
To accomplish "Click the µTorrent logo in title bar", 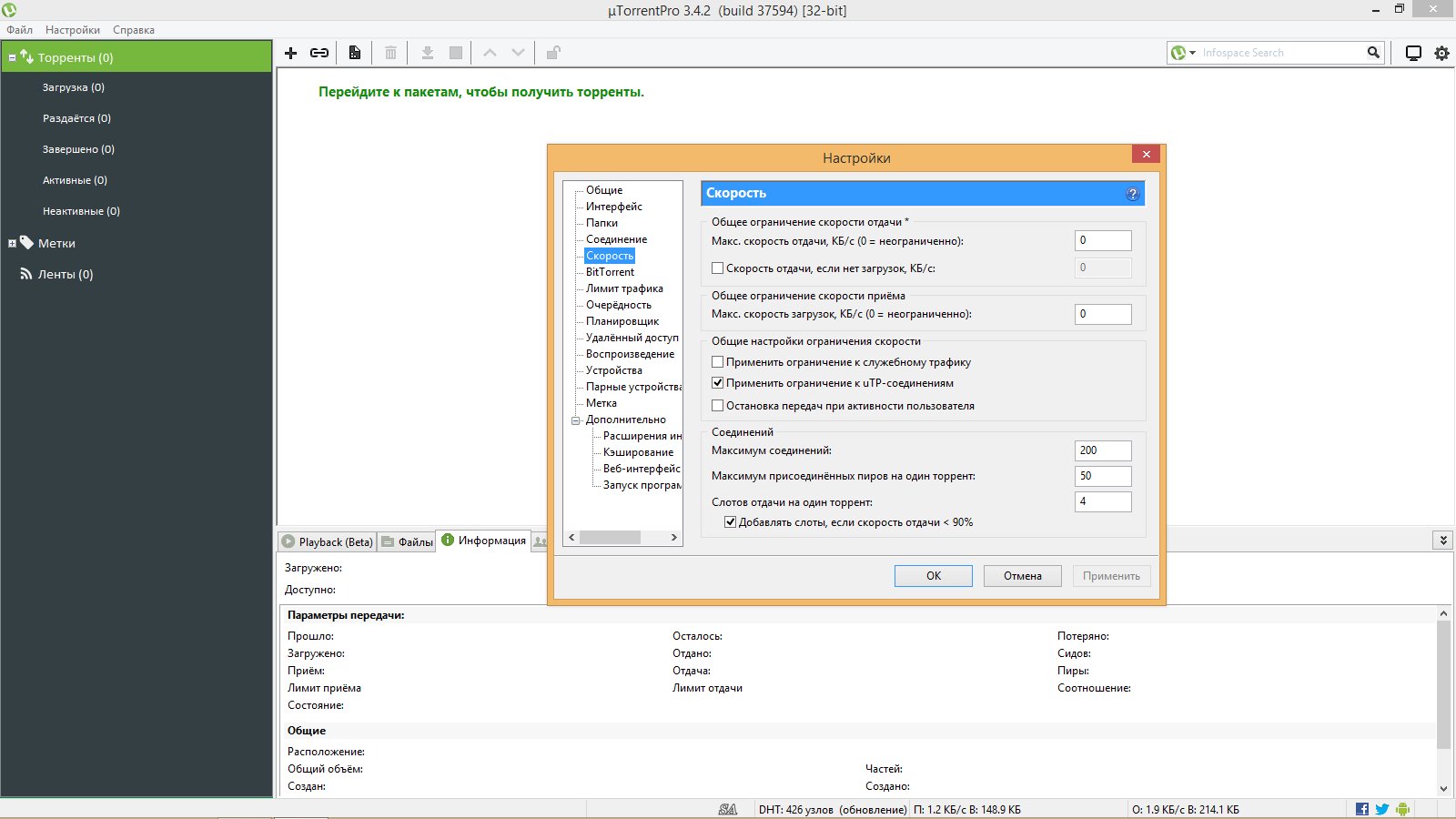I will (10, 10).
